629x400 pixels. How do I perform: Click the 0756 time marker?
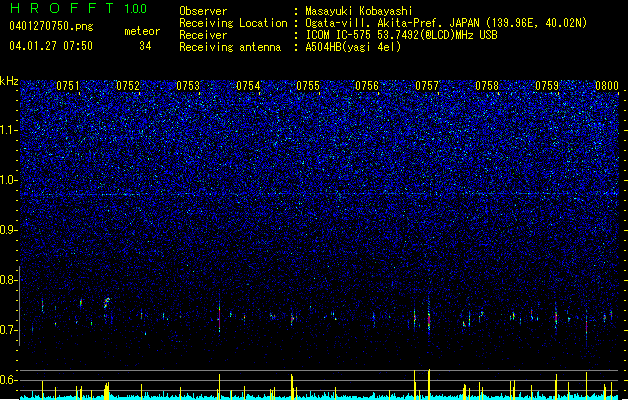coord(367,86)
